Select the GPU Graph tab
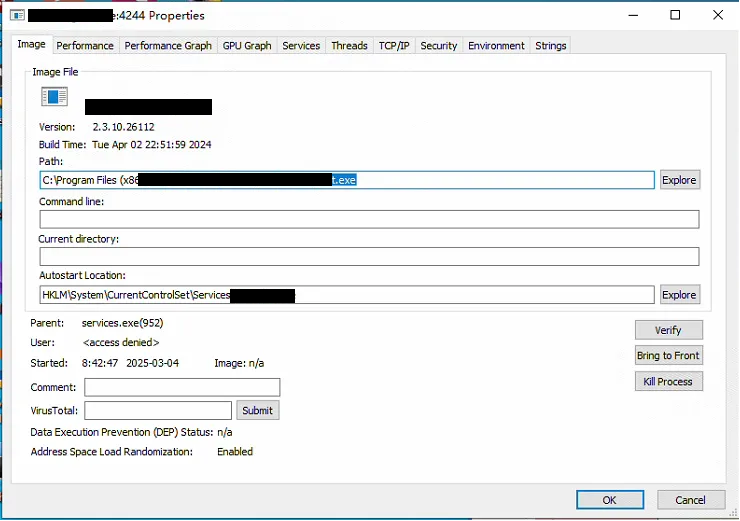Viewport: 740px width, 521px height. (x=247, y=45)
